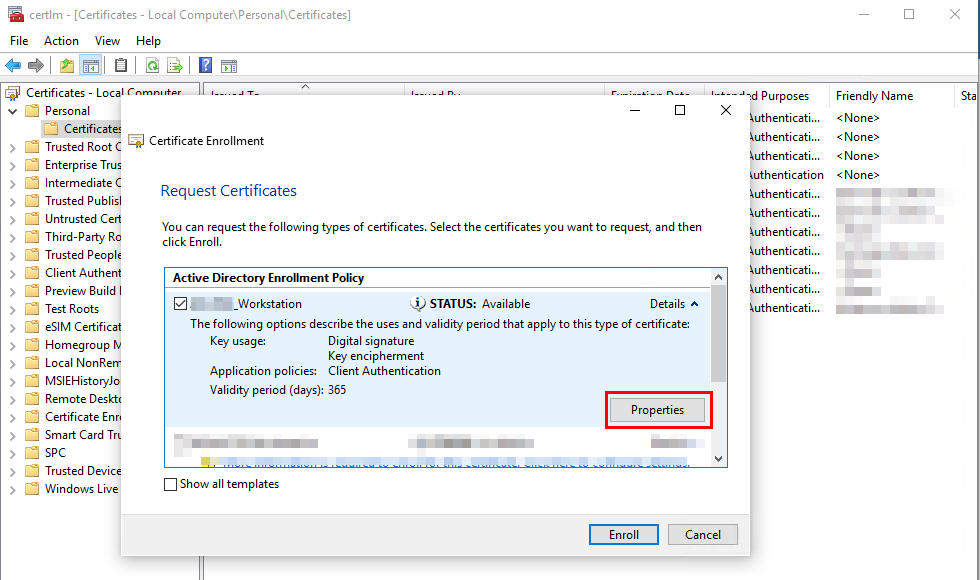Image resolution: width=980 pixels, height=580 pixels.
Task: Uncheck the Workstation certificate template checkbox
Action: click(x=179, y=303)
